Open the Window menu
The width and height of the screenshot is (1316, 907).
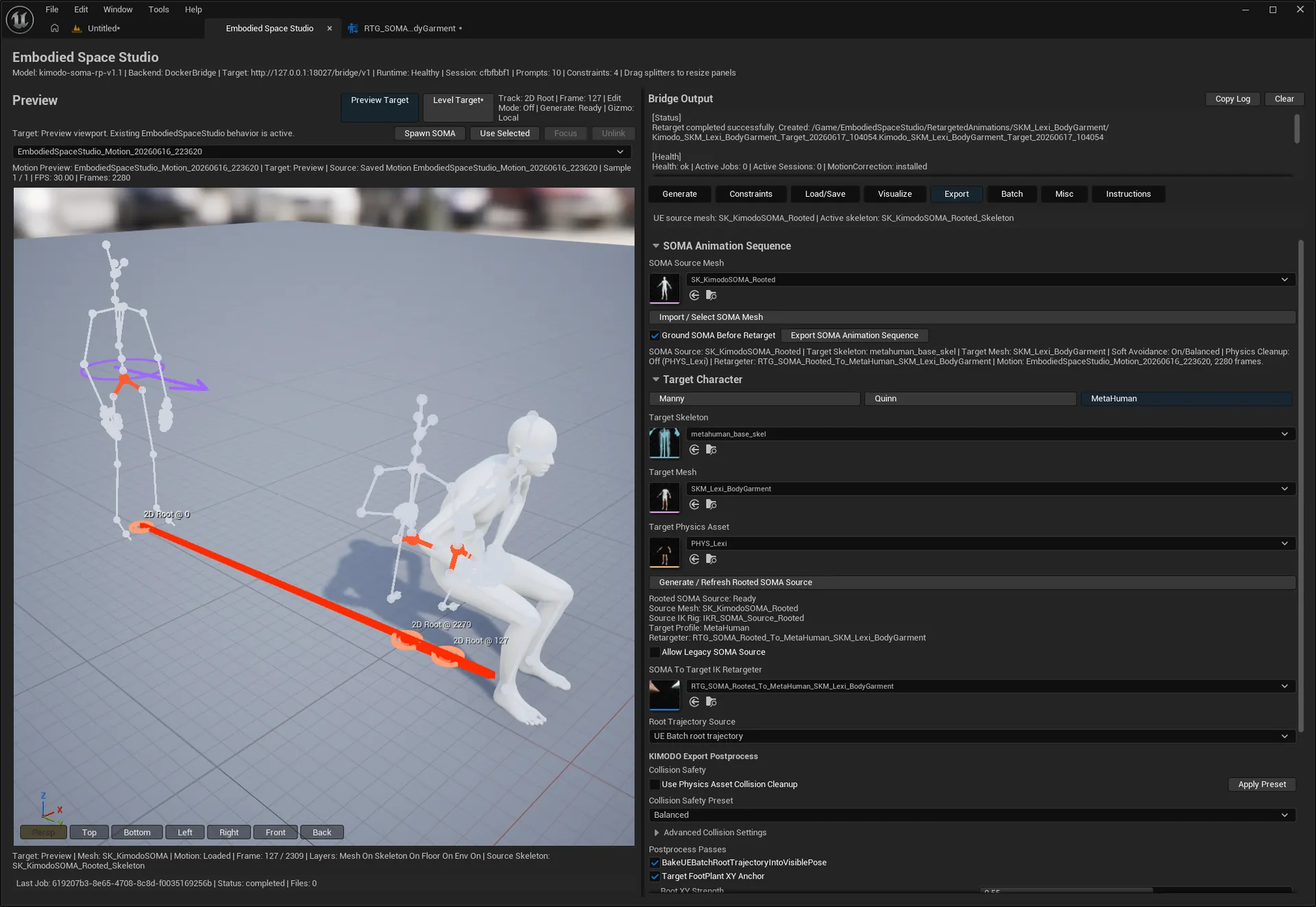(118, 10)
